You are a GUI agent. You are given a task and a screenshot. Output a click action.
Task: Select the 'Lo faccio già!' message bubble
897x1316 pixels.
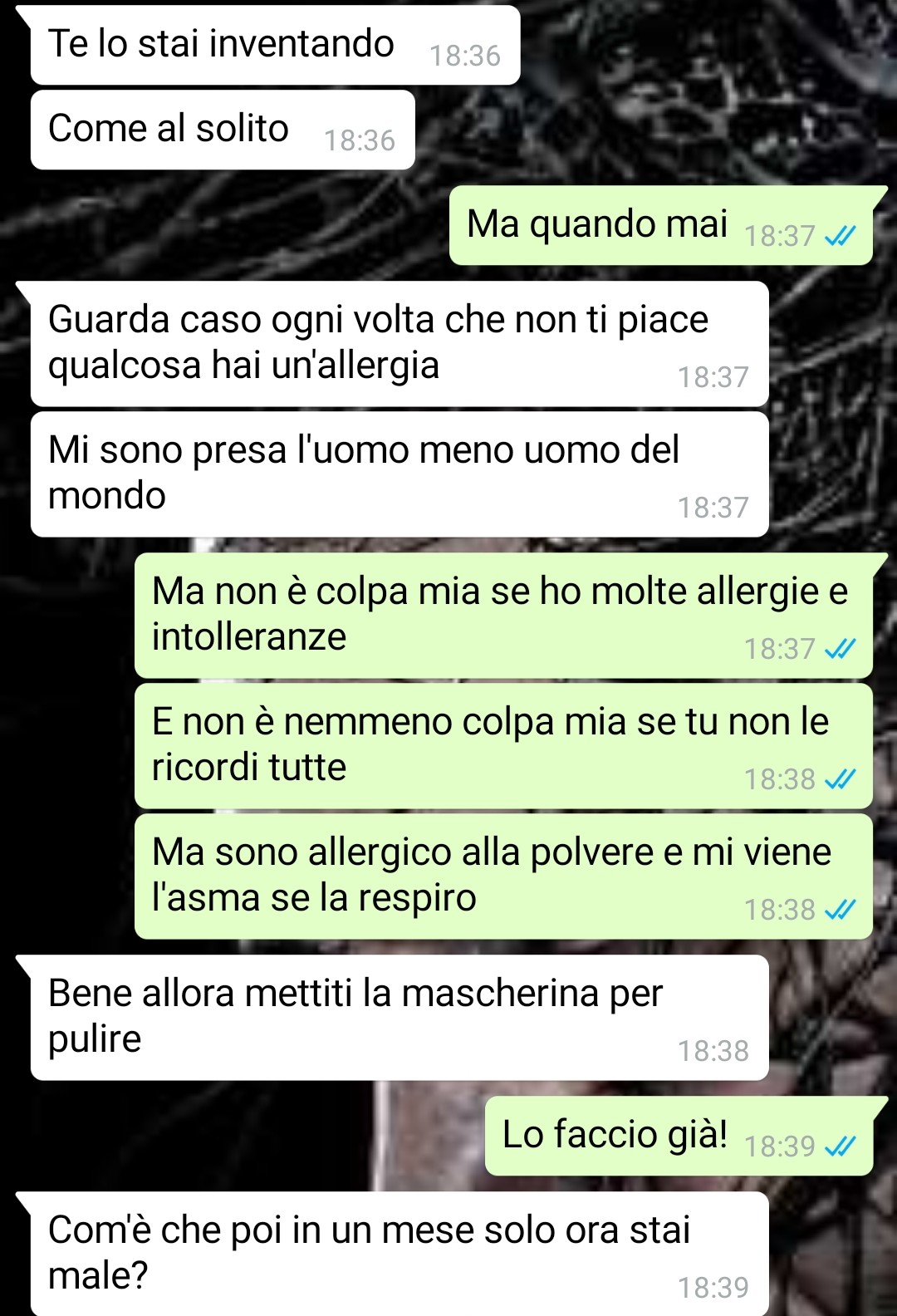pyautogui.click(x=679, y=1136)
